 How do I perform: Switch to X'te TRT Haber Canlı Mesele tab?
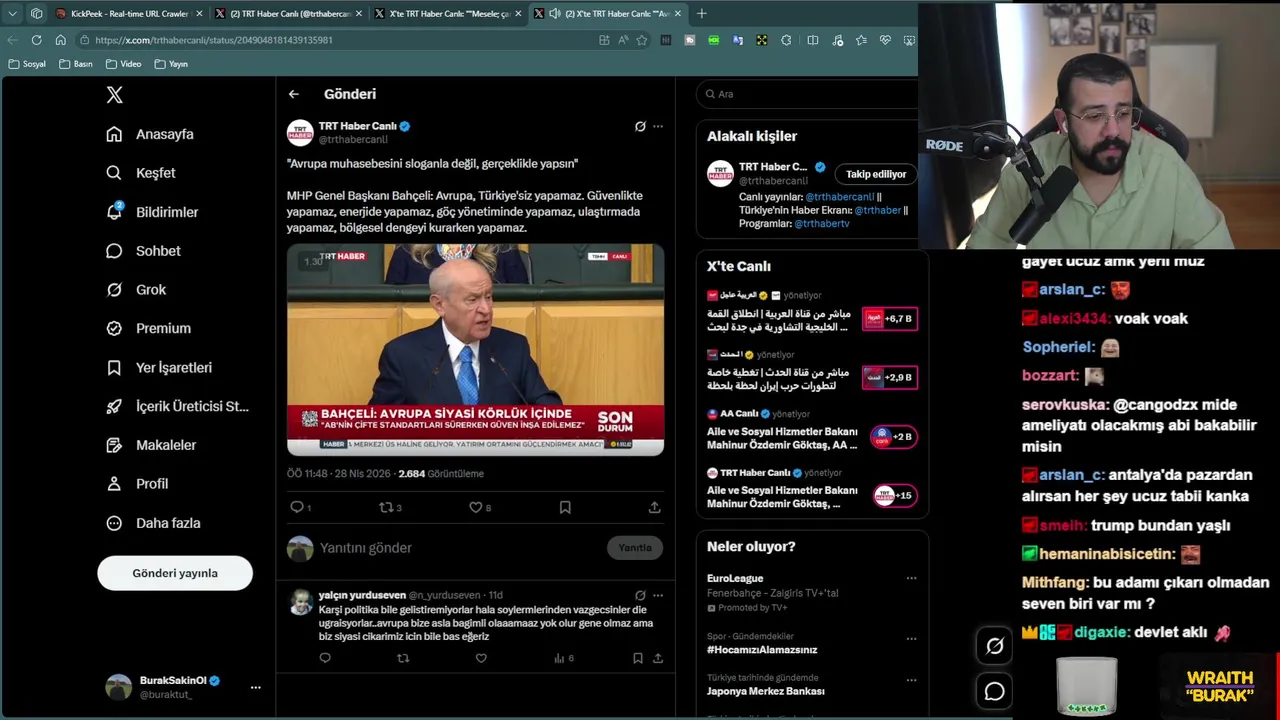[448, 14]
